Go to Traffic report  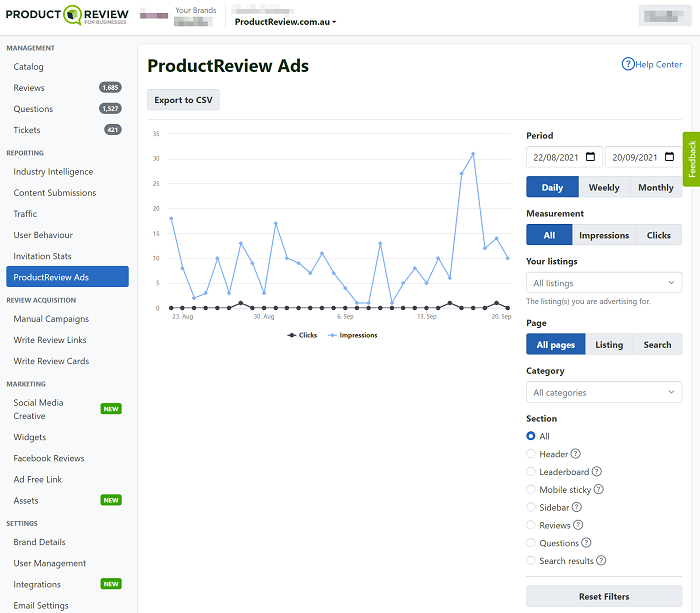pyautogui.click(x=67, y=213)
